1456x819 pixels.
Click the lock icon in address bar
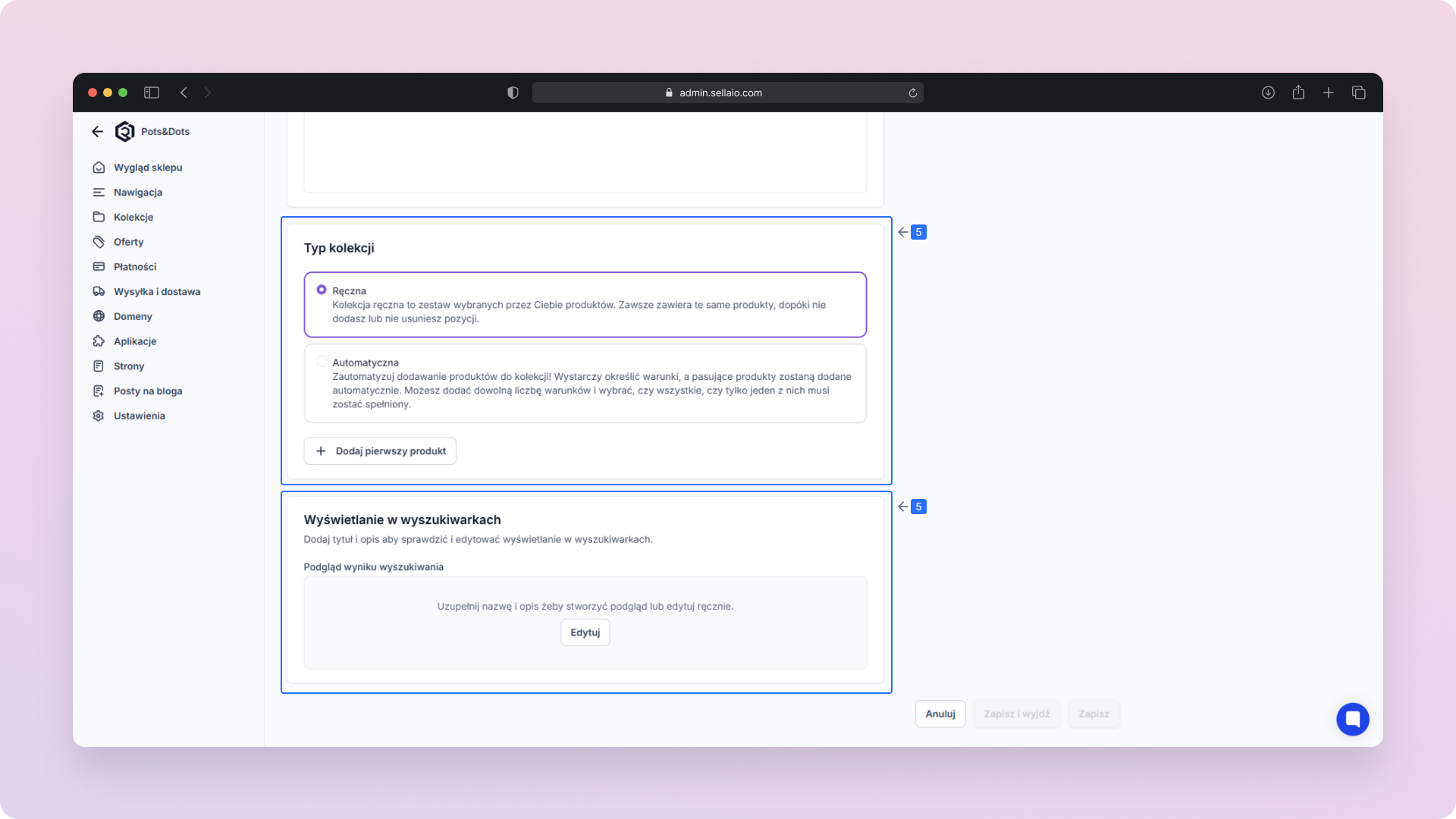[x=669, y=93]
